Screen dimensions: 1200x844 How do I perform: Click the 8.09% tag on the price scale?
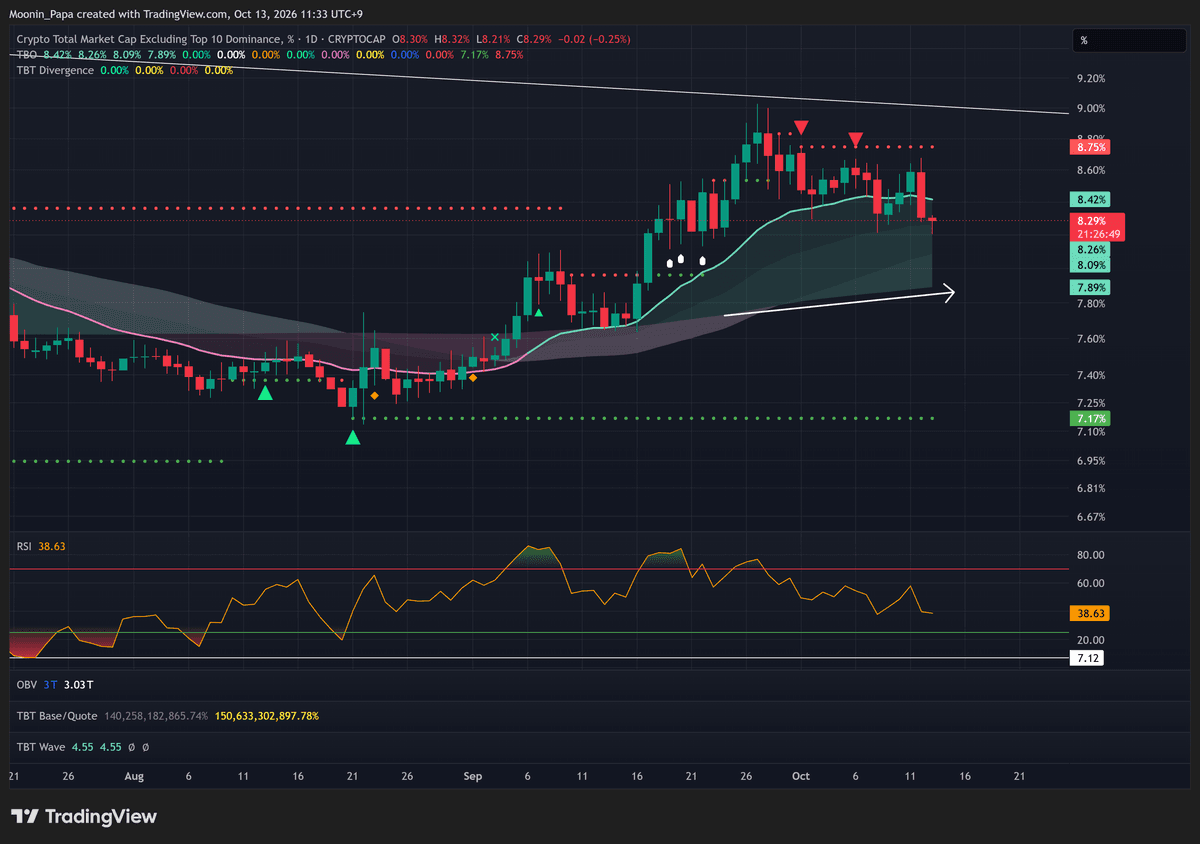(1091, 265)
